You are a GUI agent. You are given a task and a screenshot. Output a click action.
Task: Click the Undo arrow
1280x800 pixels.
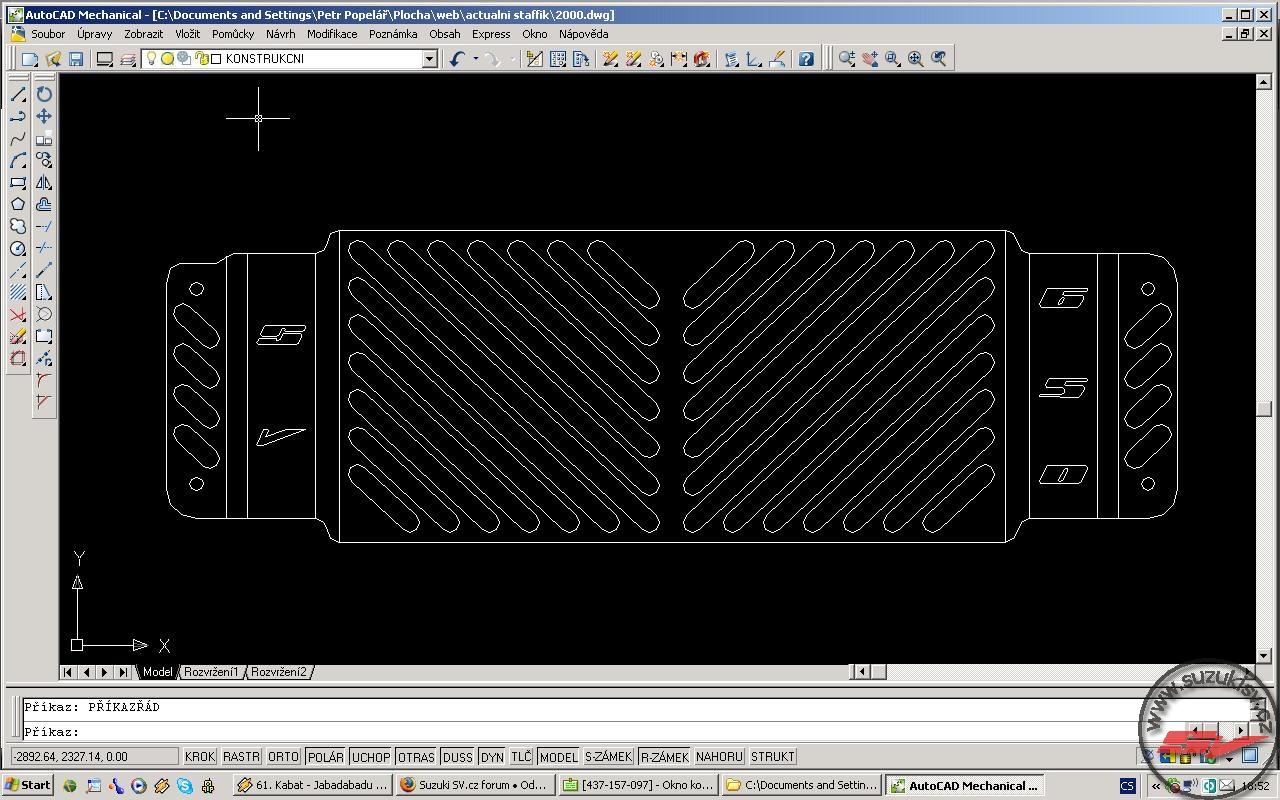[457, 59]
